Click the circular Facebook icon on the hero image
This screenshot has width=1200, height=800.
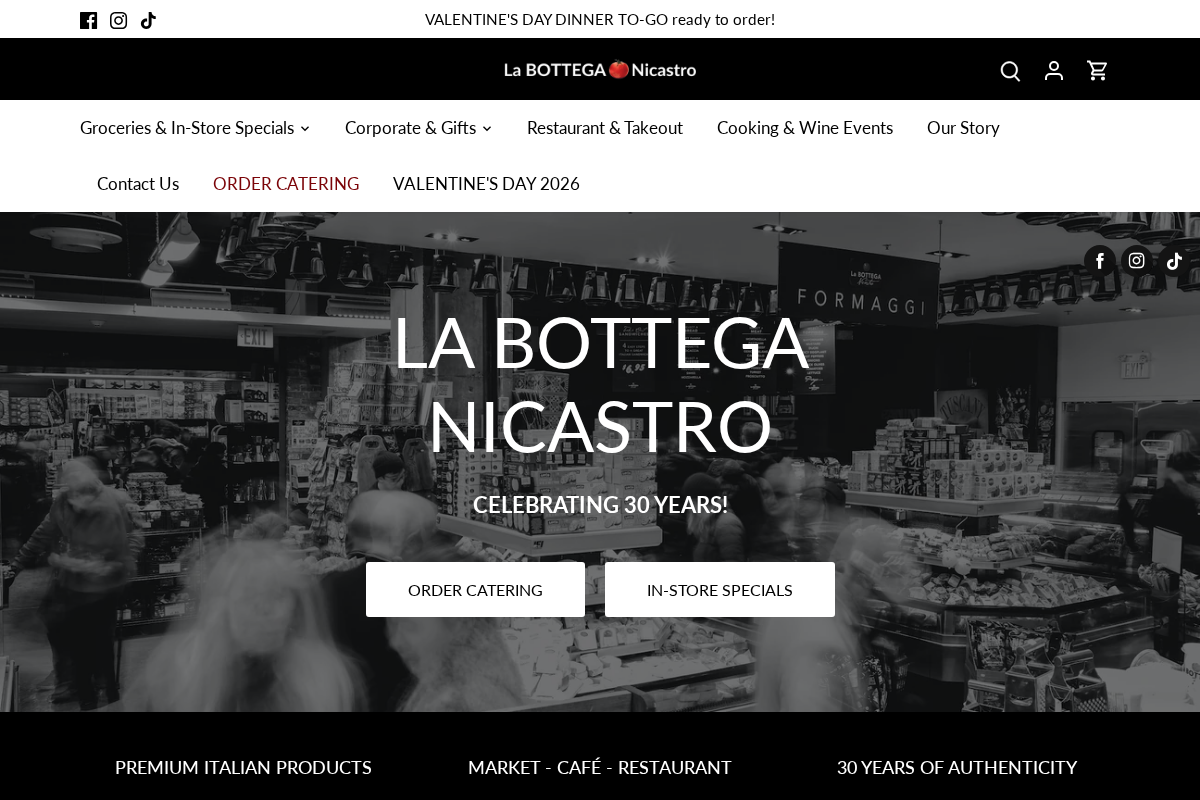pyautogui.click(x=1099, y=260)
